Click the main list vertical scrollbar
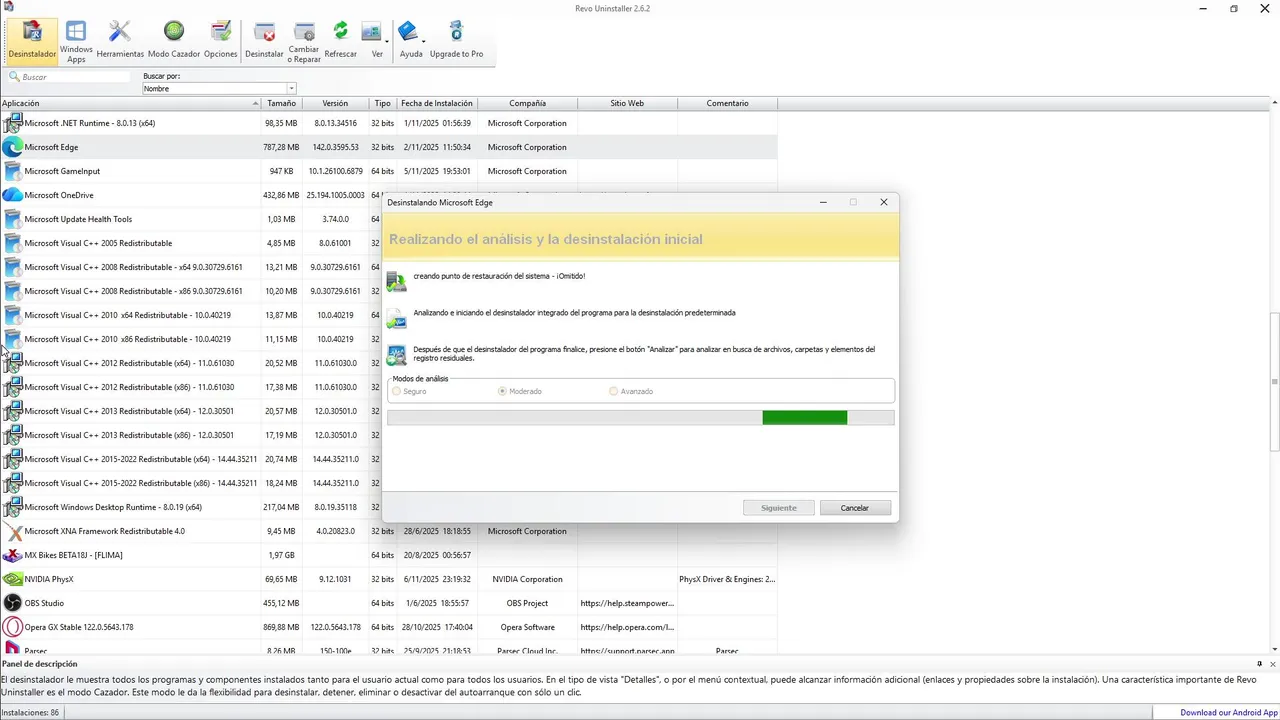The image size is (1280, 720). point(1274,380)
